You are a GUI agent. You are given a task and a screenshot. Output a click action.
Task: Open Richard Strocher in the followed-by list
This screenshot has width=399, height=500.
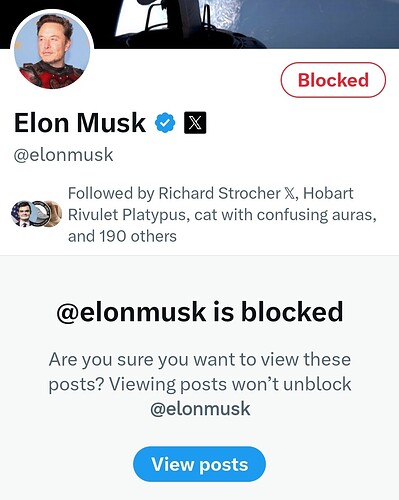click(220, 193)
